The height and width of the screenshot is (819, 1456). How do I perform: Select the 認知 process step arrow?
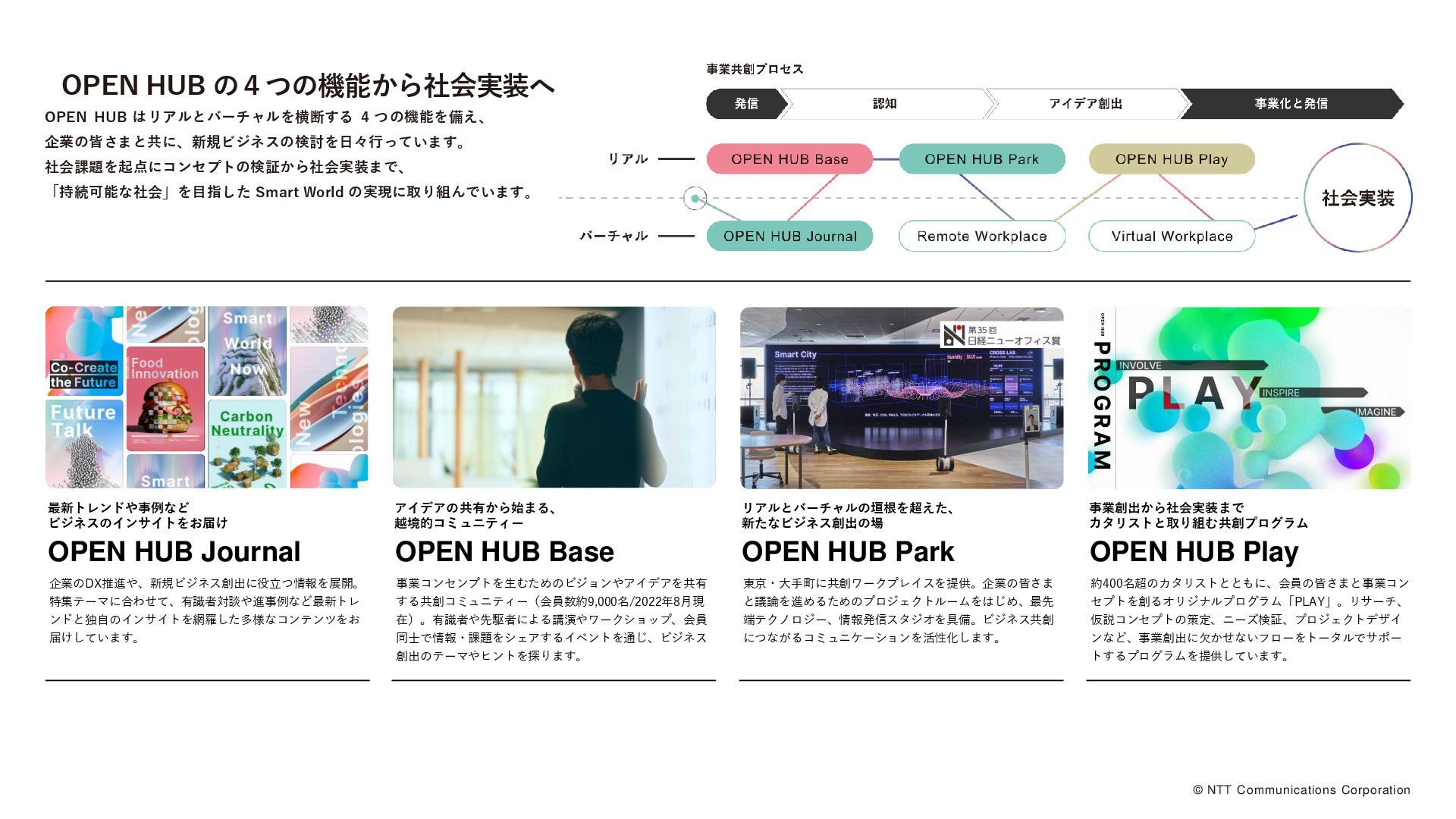[884, 104]
